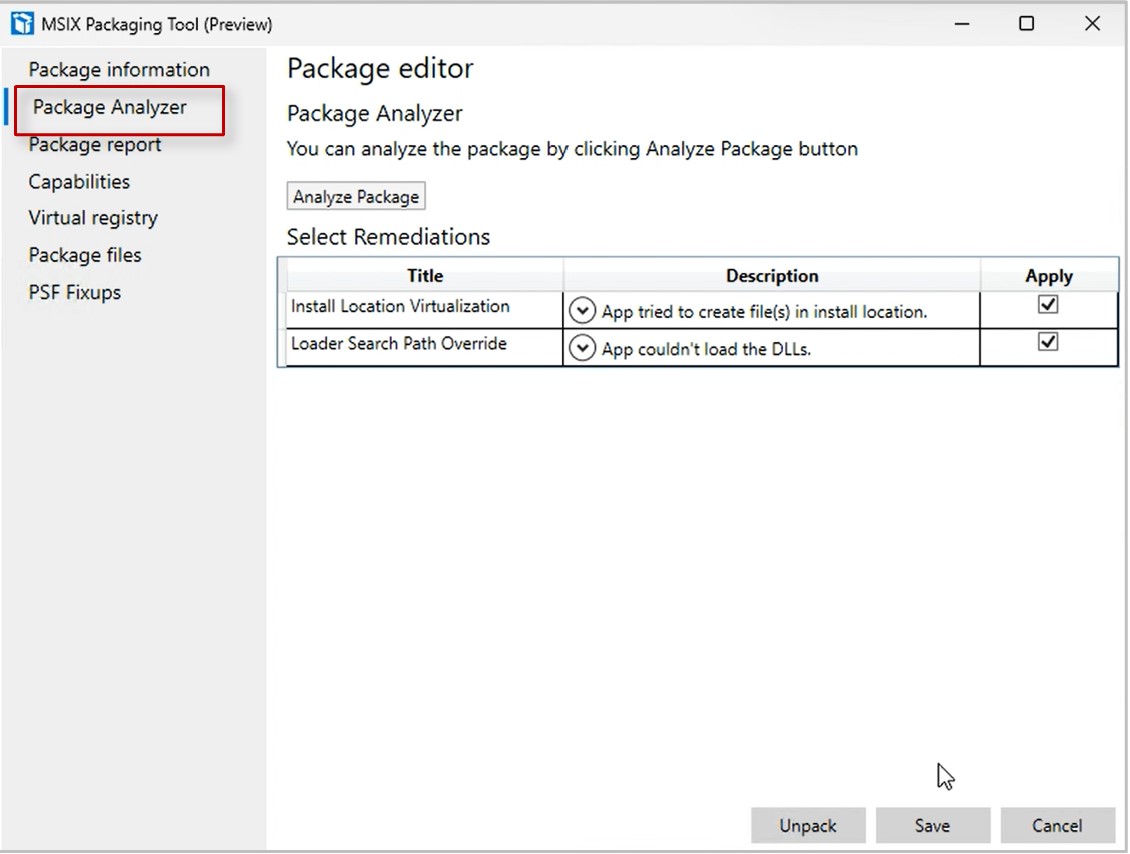The image size is (1130, 854).
Task: Show the PSF Fixups page
Action: pos(75,293)
